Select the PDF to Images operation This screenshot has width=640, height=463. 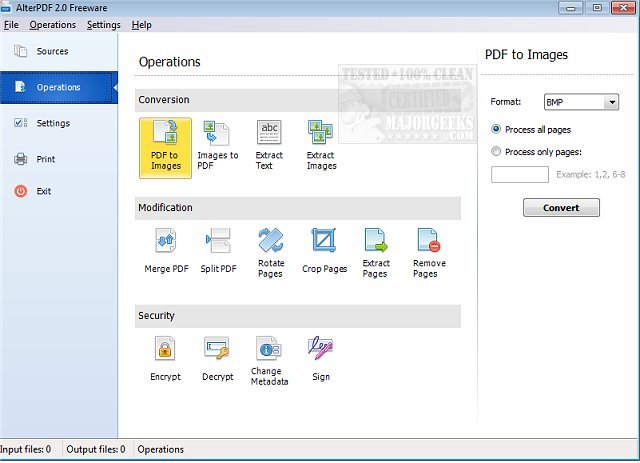click(166, 146)
